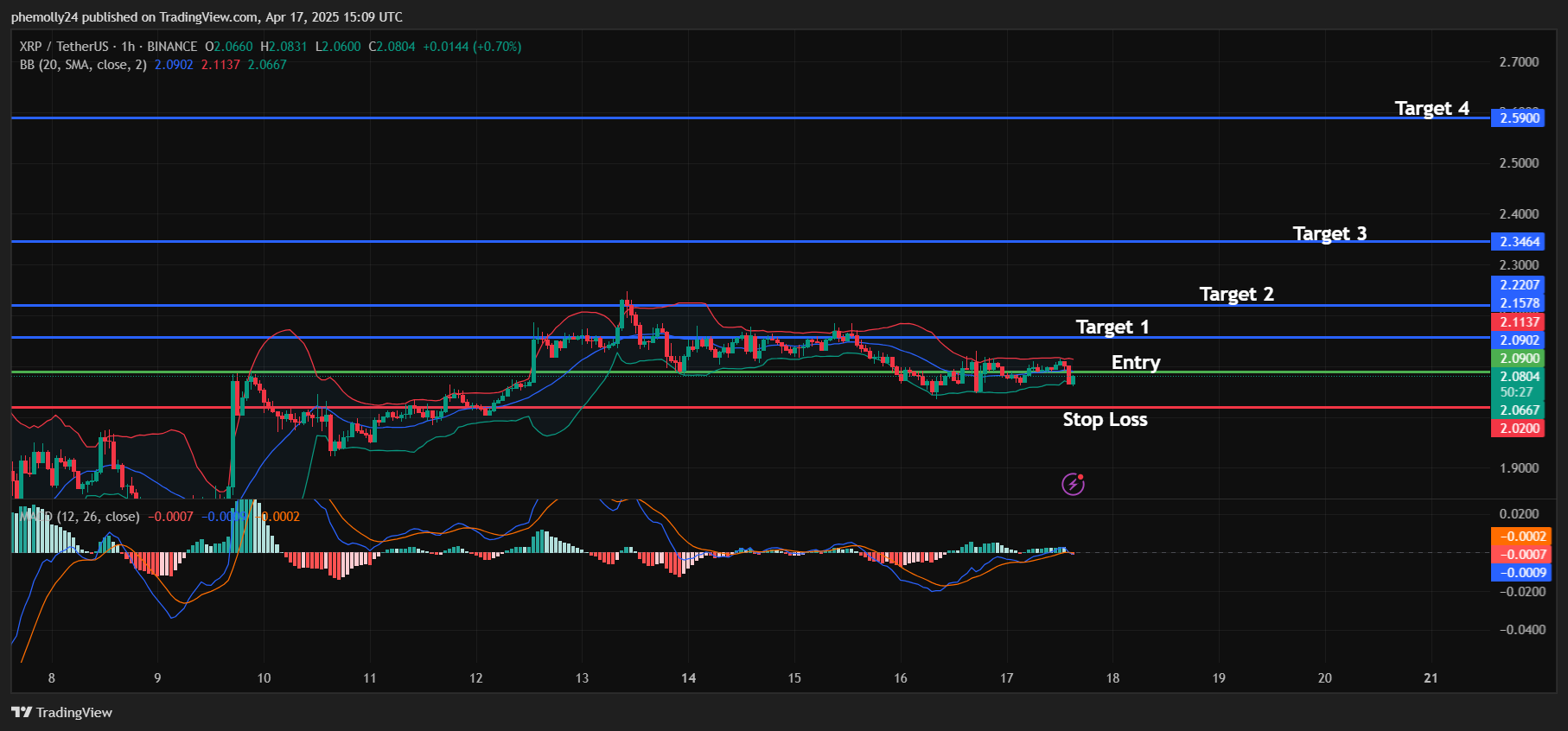The width and height of the screenshot is (1568, 731).
Task: Click the green 2.0900 entry price tag
Action: [x=1519, y=359]
